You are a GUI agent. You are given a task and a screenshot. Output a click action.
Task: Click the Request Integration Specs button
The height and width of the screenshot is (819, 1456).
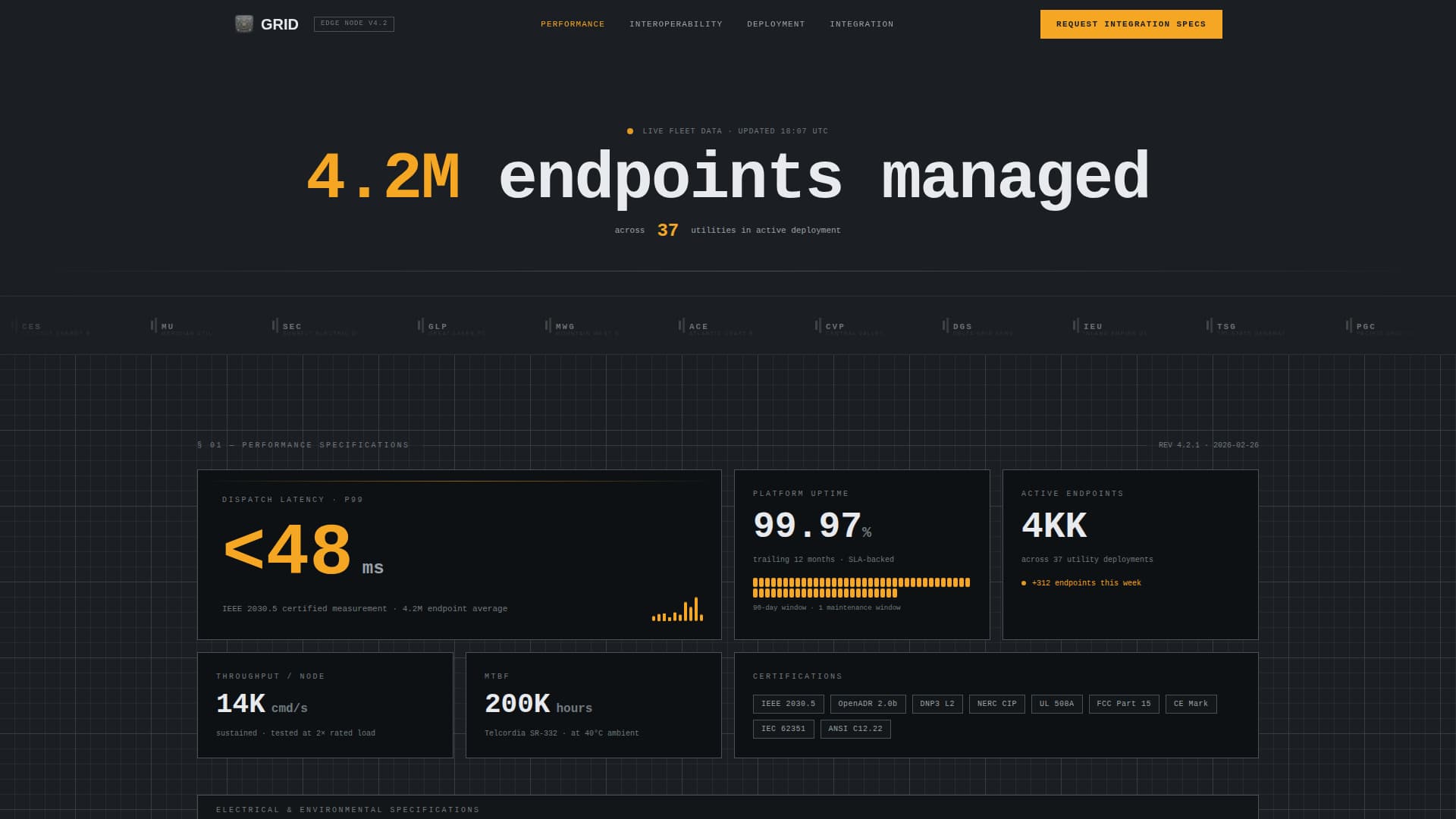(1131, 24)
